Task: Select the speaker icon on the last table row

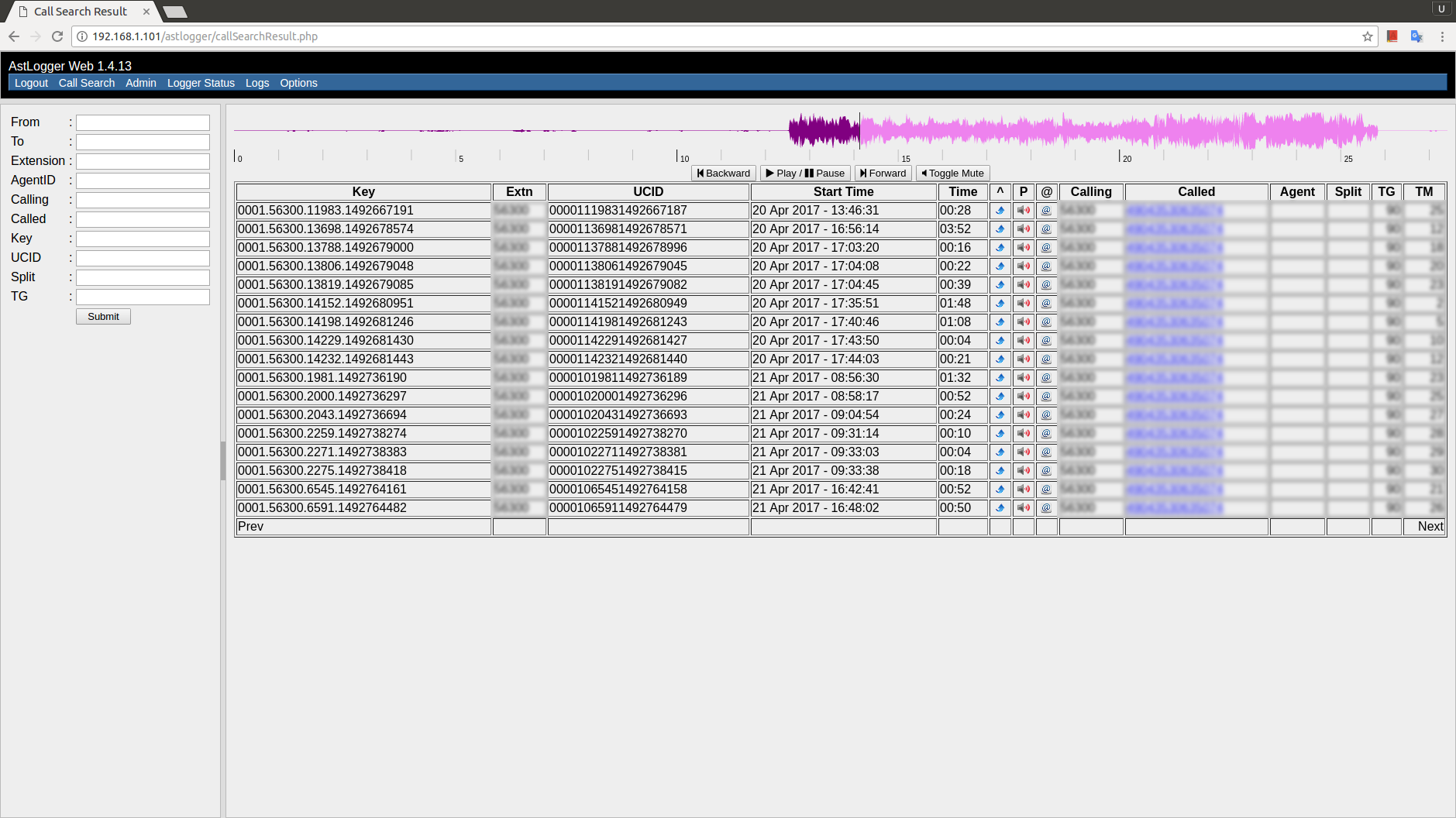Action: (1024, 507)
